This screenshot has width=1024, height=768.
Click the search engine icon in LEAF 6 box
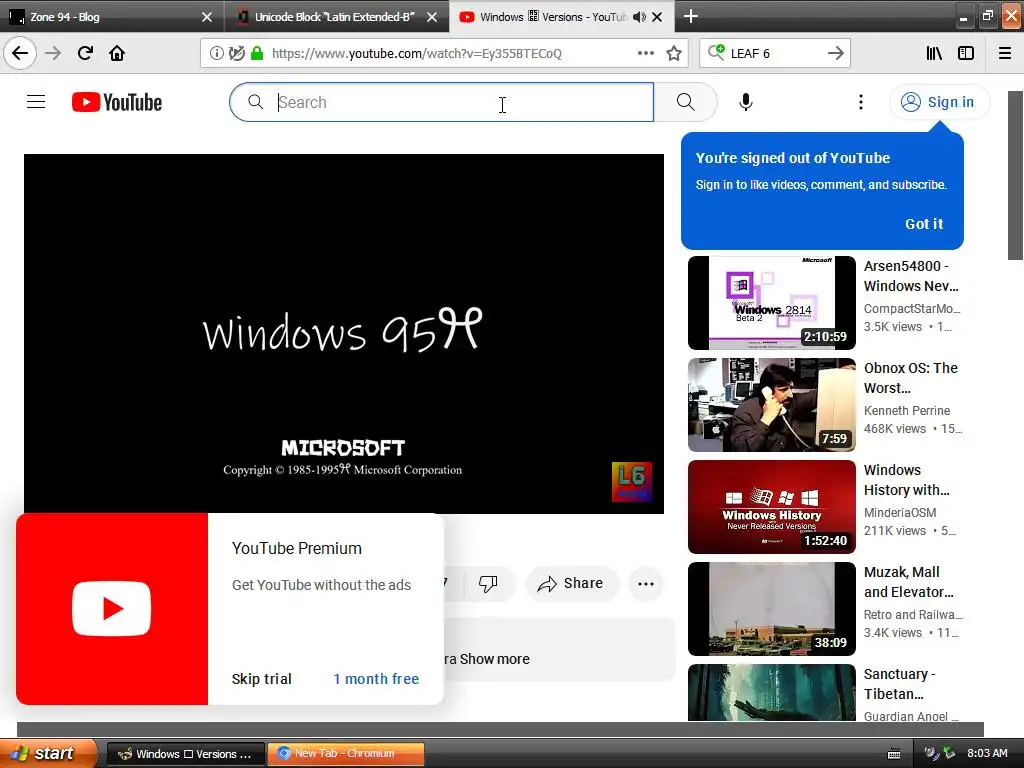[x=716, y=52]
